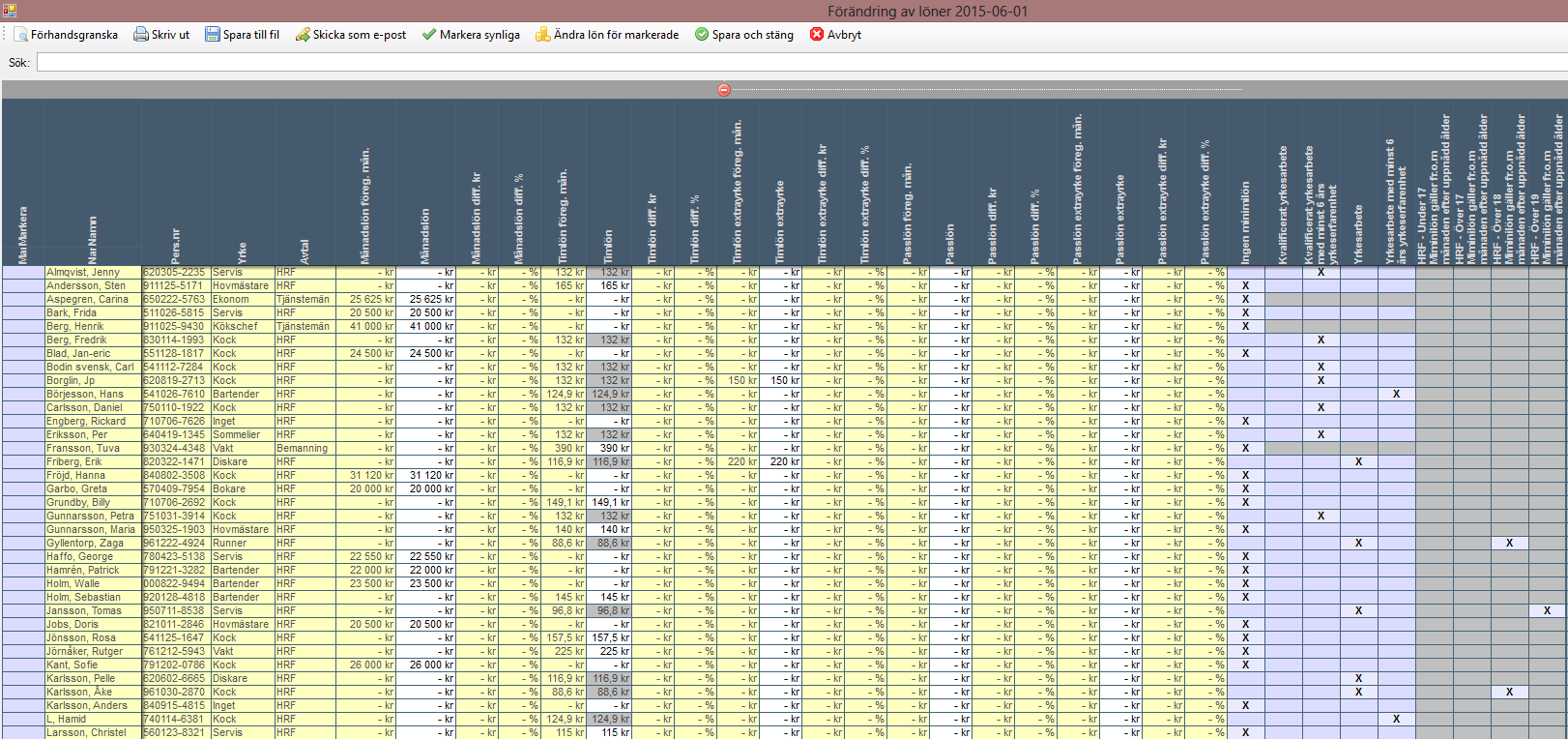1568x739 pixels.
Task: Toggle the mark cell for Almqvist, Jenny
Action: tap(23, 273)
